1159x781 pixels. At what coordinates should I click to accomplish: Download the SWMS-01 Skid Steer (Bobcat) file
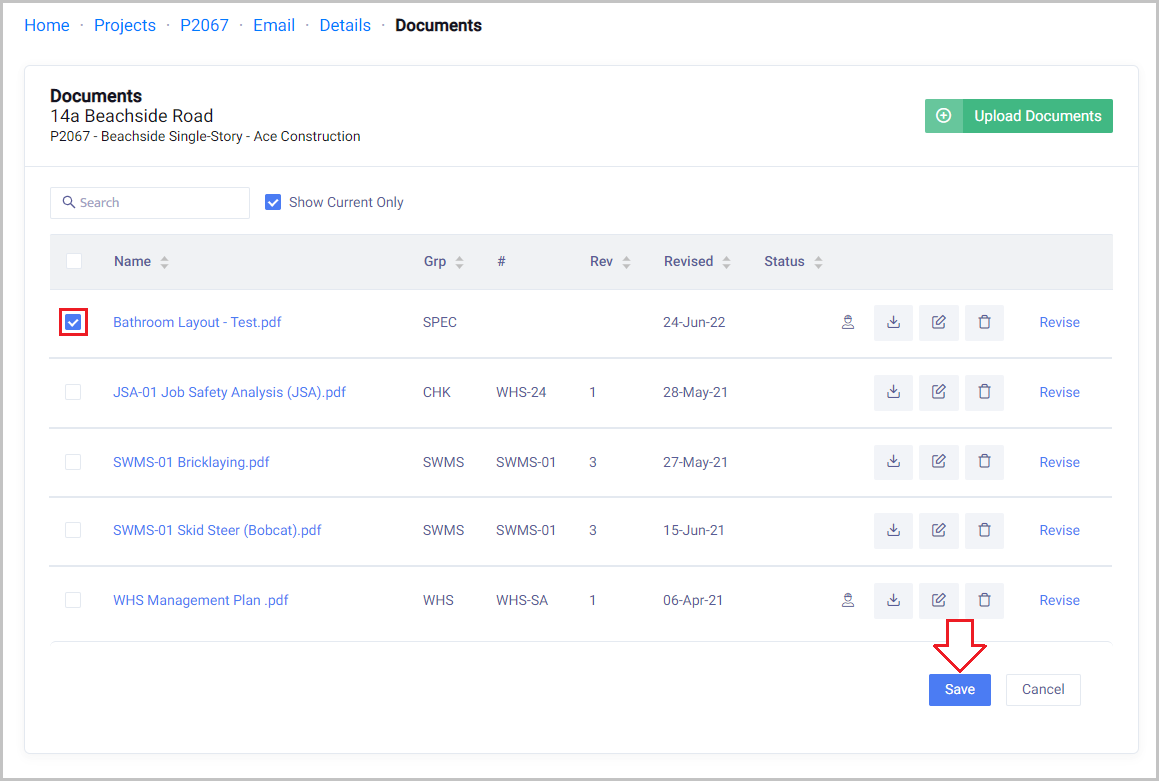click(x=893, y=531)
